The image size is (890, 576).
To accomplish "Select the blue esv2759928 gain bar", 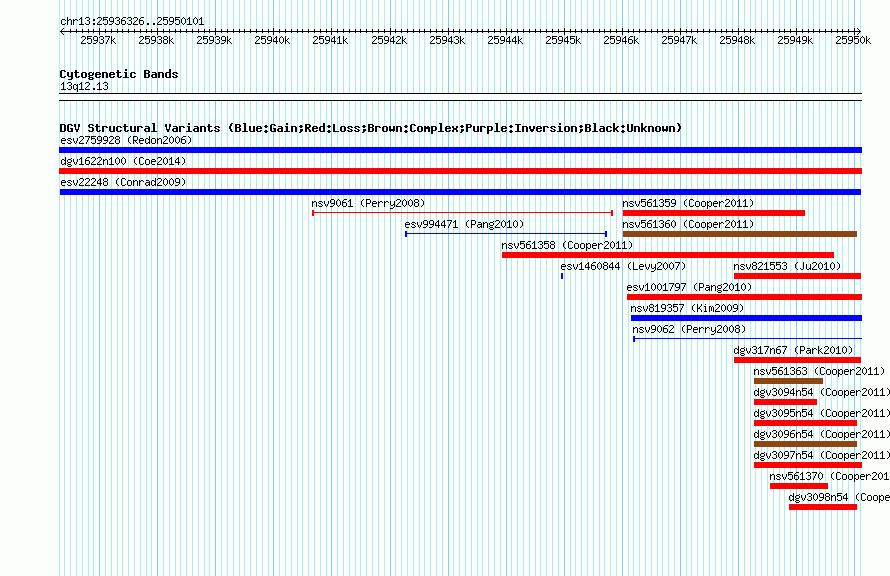I will click(x=460, y=150).
